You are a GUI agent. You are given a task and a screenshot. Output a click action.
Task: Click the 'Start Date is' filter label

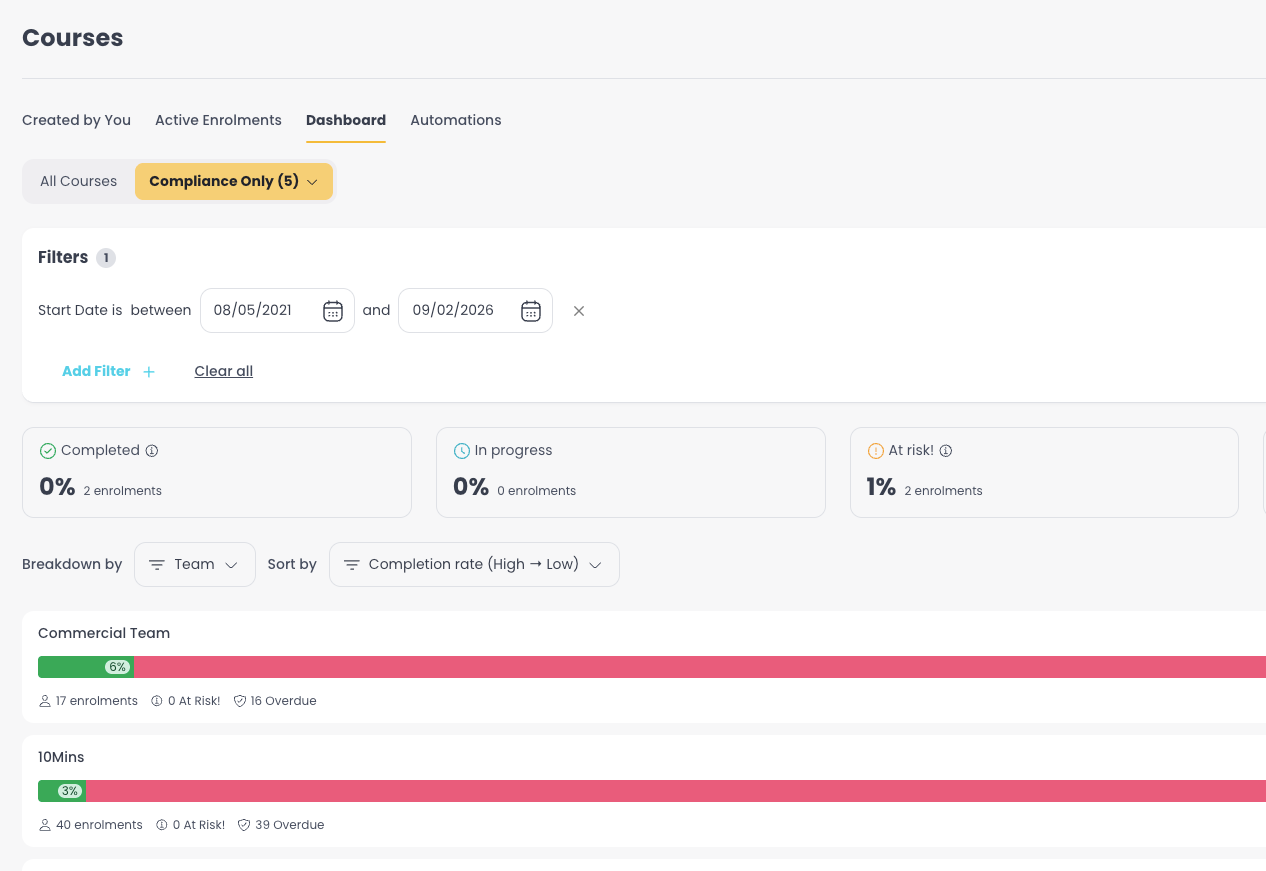point(80,311)
